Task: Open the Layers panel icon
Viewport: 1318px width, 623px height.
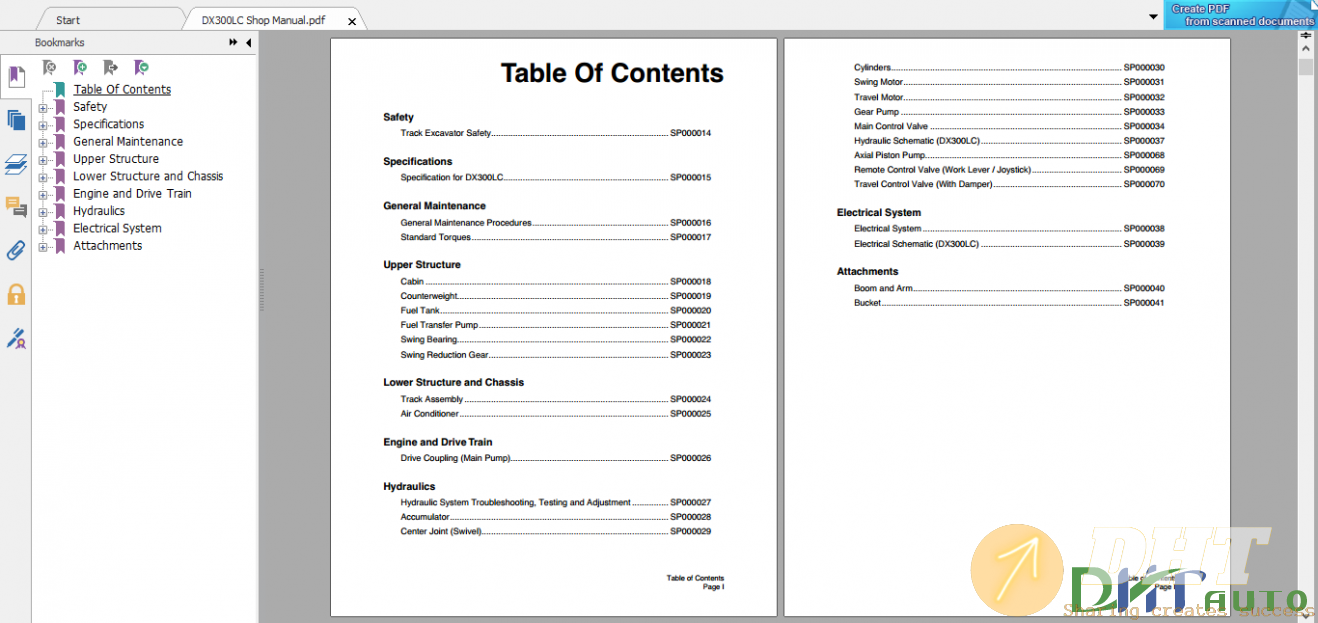Action: pyautogui.click(x=16, y=164)
